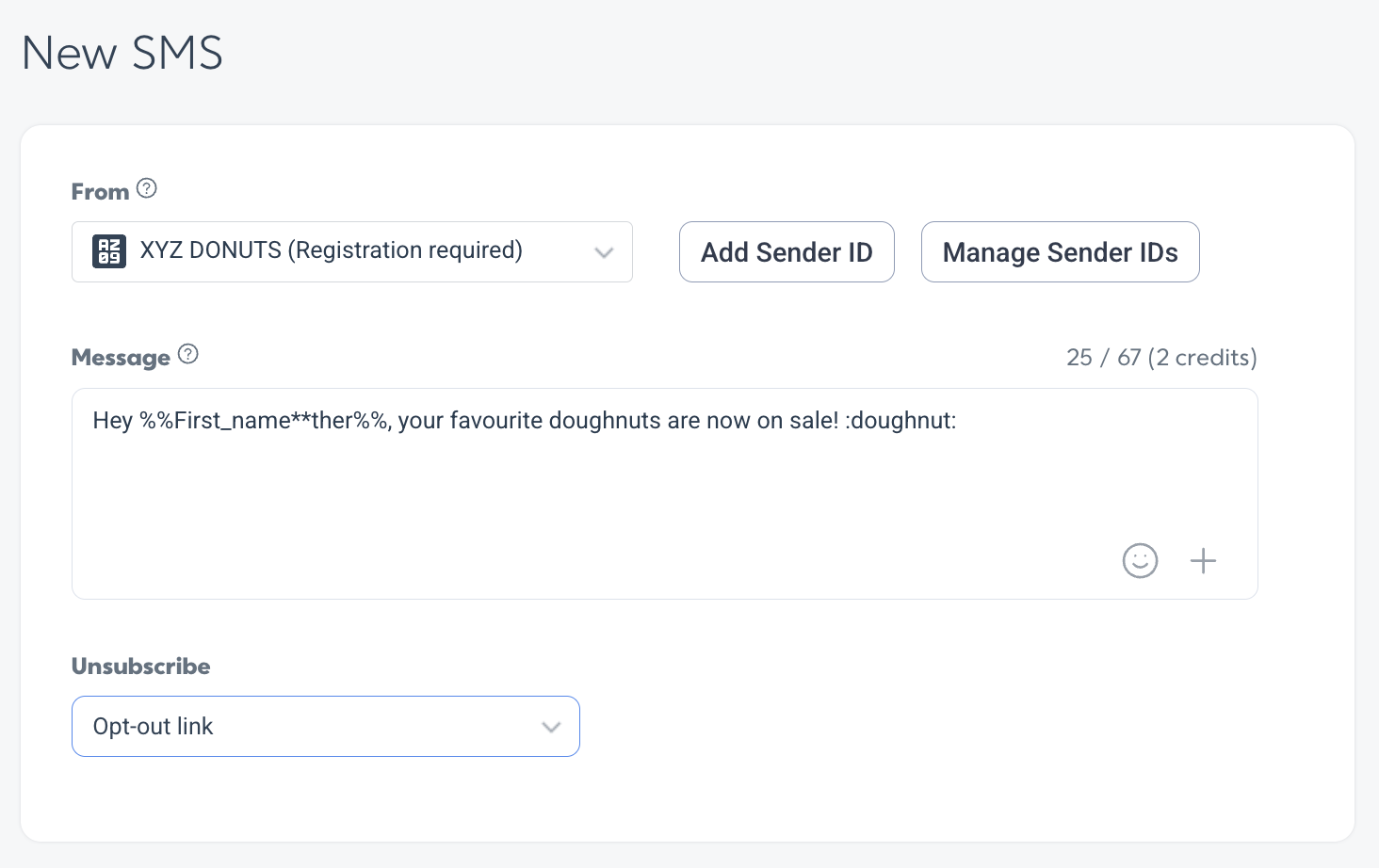Image resolution: width=1379 pixels, height=868 pixels.
Task: Click the question mark icon beside Message
Action: point(188,354)
